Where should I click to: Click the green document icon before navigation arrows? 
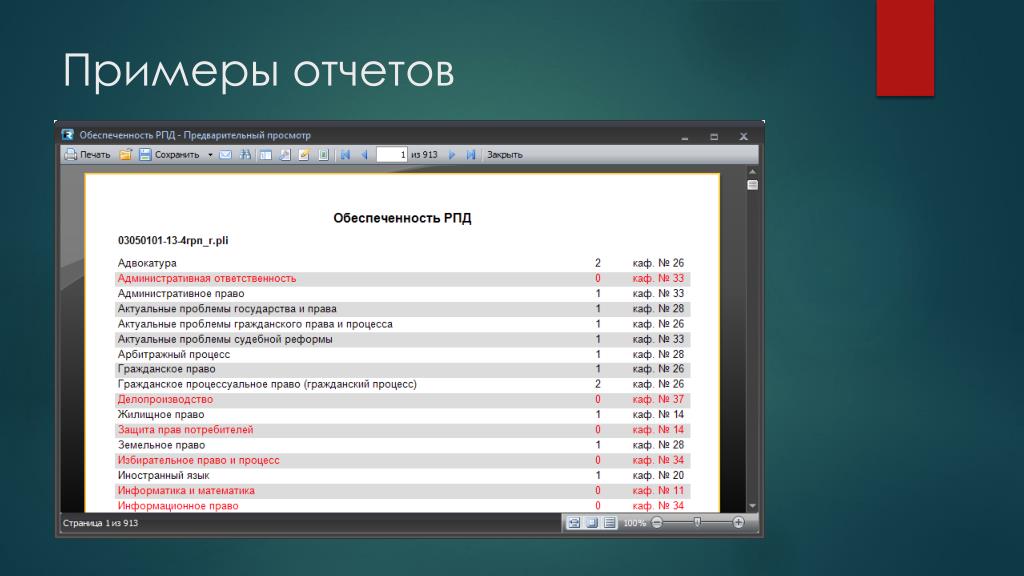click(323, 155)
